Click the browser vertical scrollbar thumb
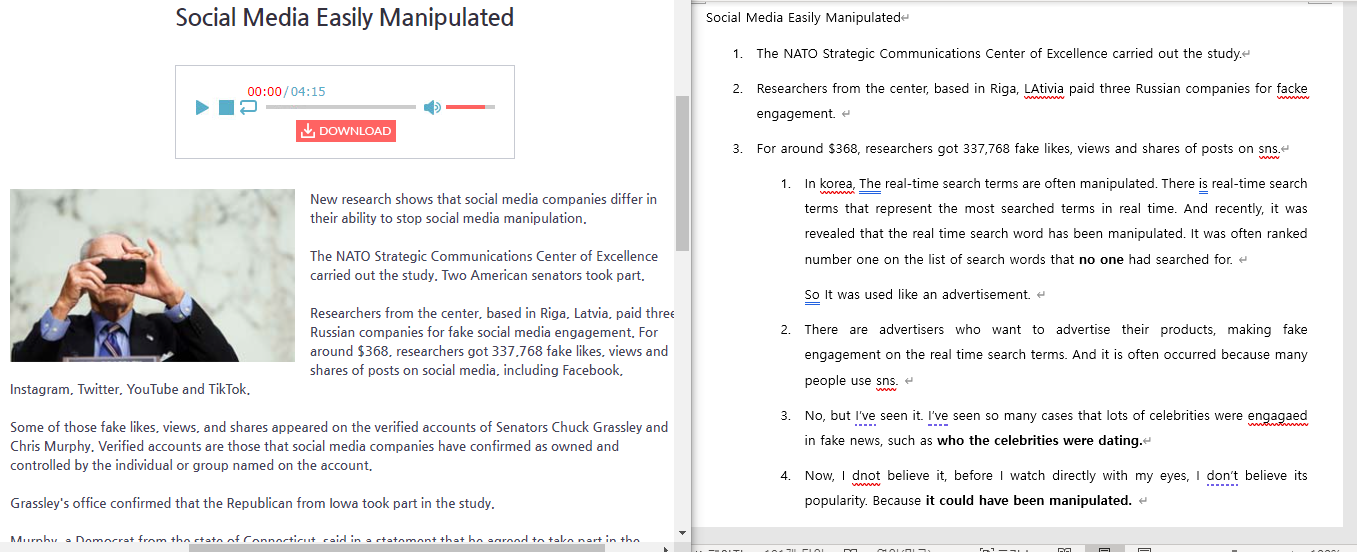The width and height of the screenshot is (1357, 552). click(682, 172)
